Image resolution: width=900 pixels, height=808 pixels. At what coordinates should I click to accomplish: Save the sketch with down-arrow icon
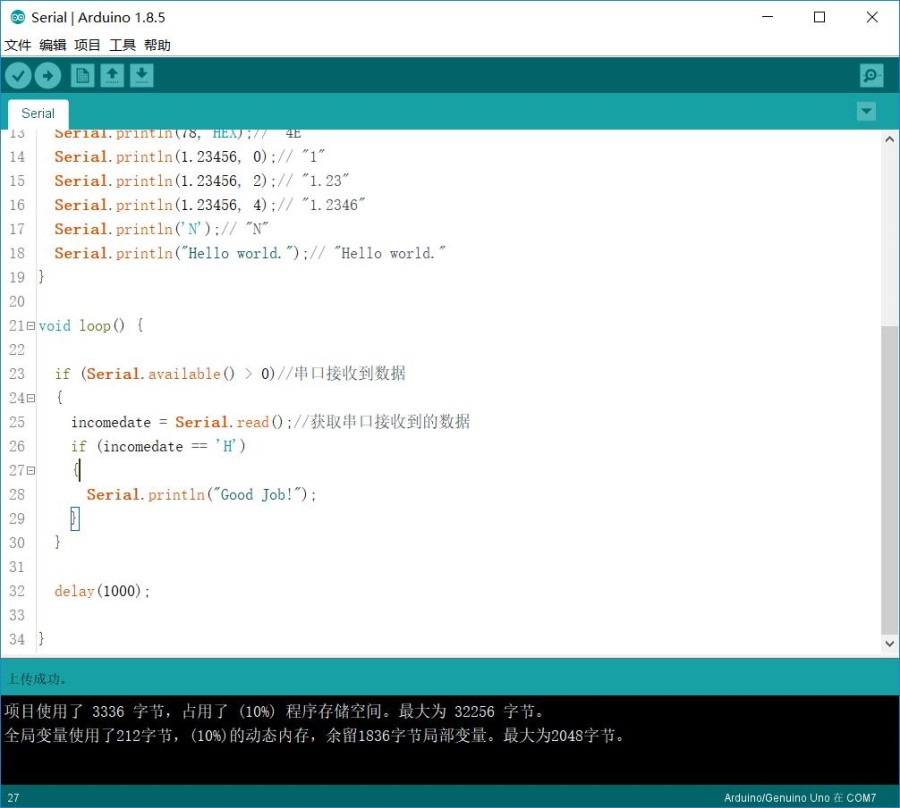pos(141,75)
